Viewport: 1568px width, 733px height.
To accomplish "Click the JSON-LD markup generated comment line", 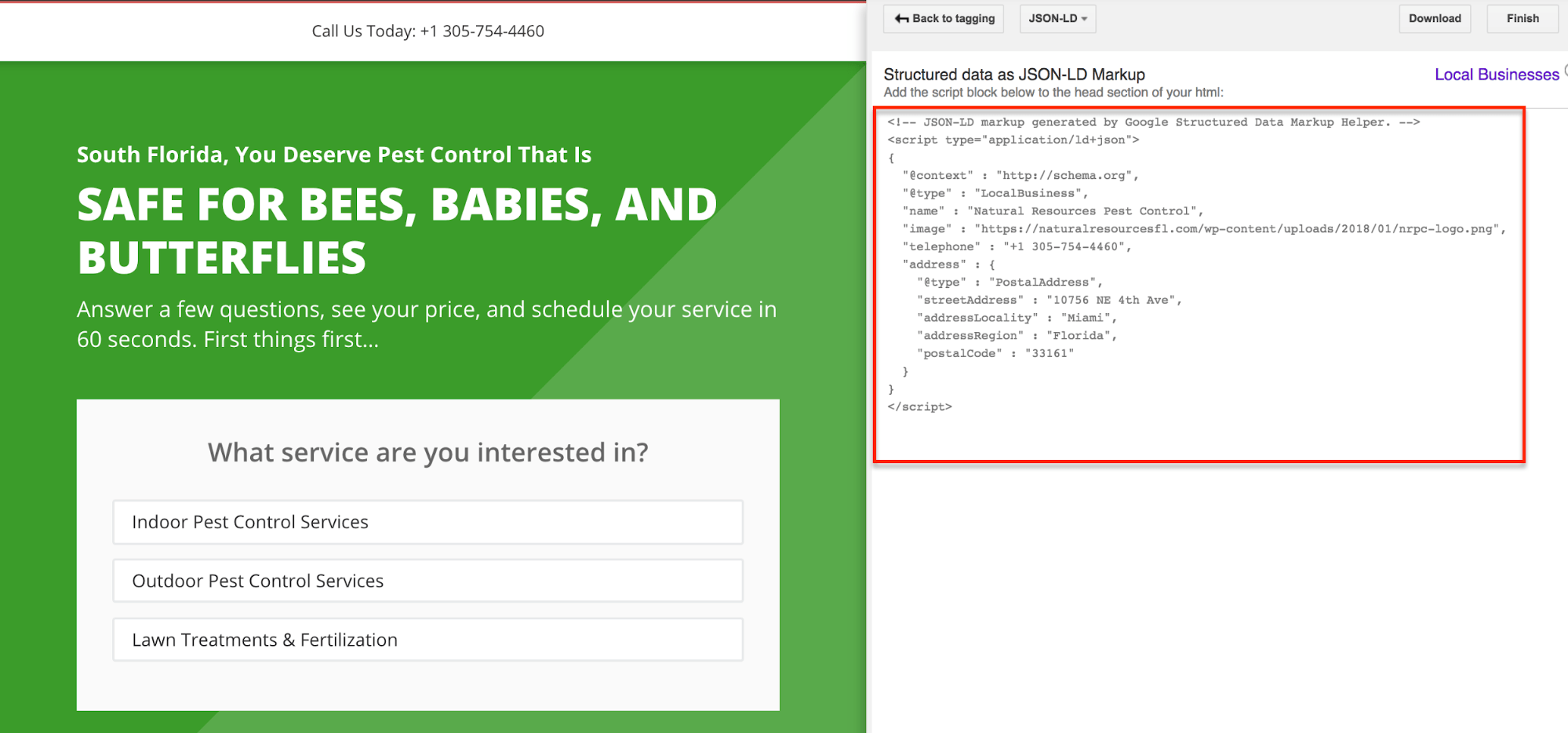I will tap(1153, 122).
